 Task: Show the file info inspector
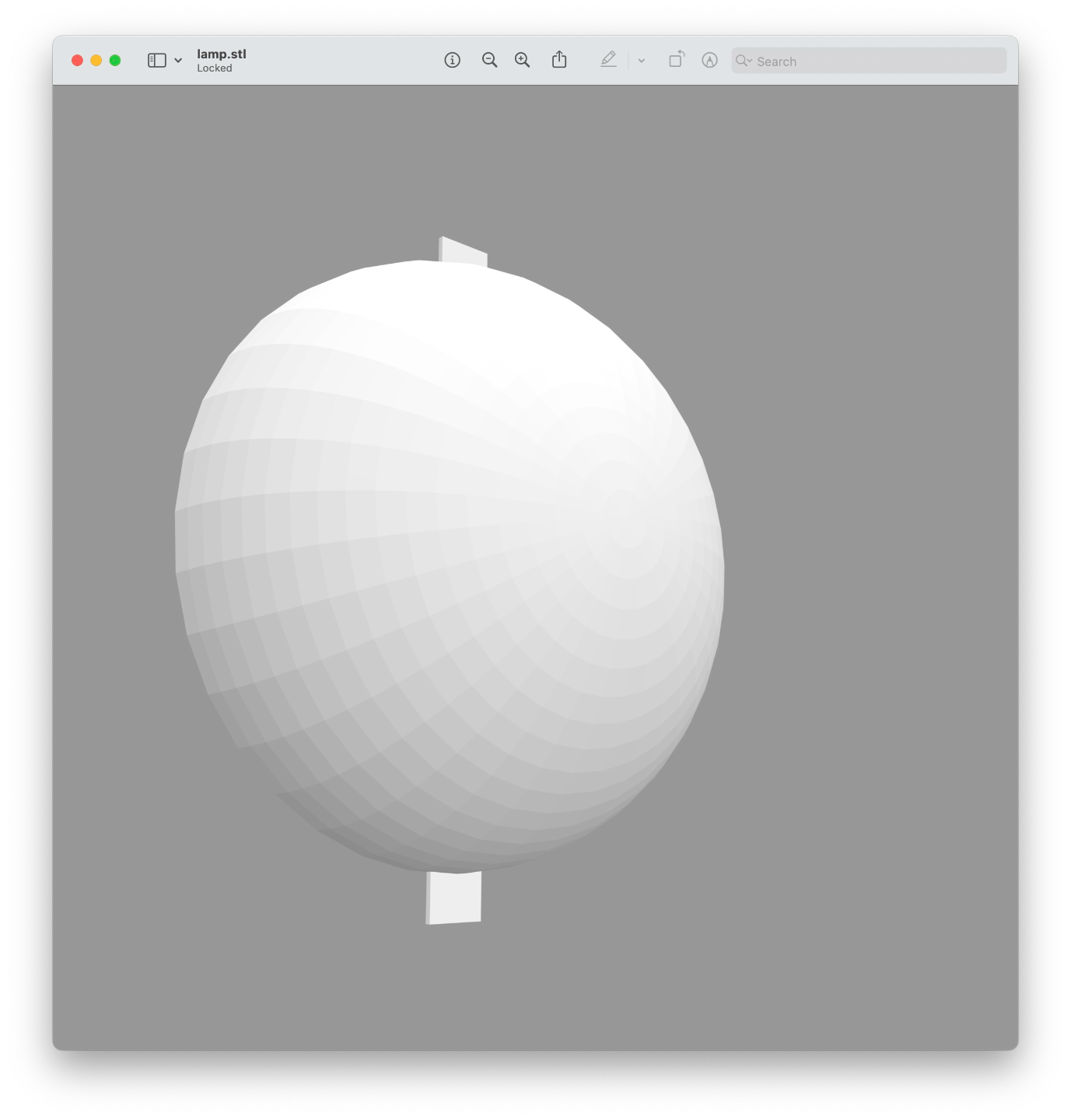[x=452, y=60]
